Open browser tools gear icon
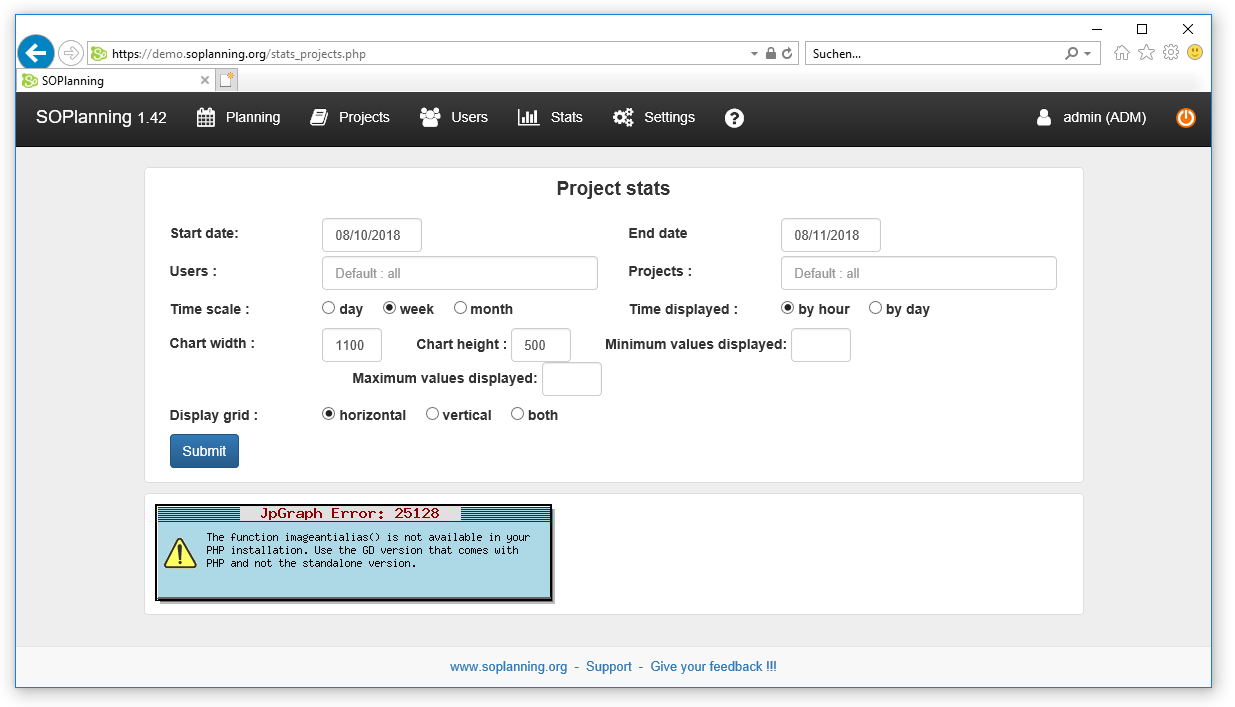The width and height of the screenshot is (1235, 707). (x=1170, y=53)
